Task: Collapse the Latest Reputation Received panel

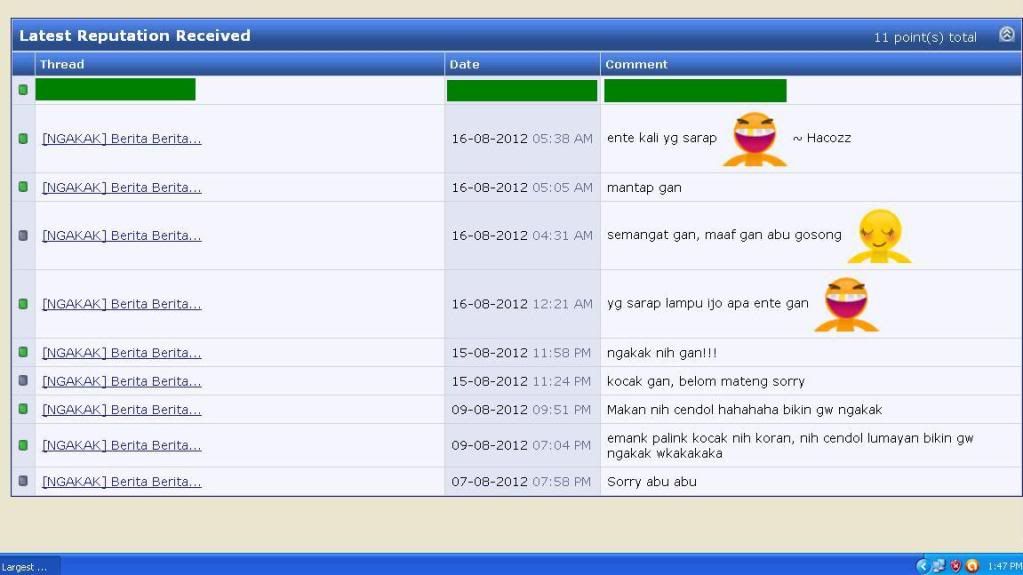Action: 1006,35
